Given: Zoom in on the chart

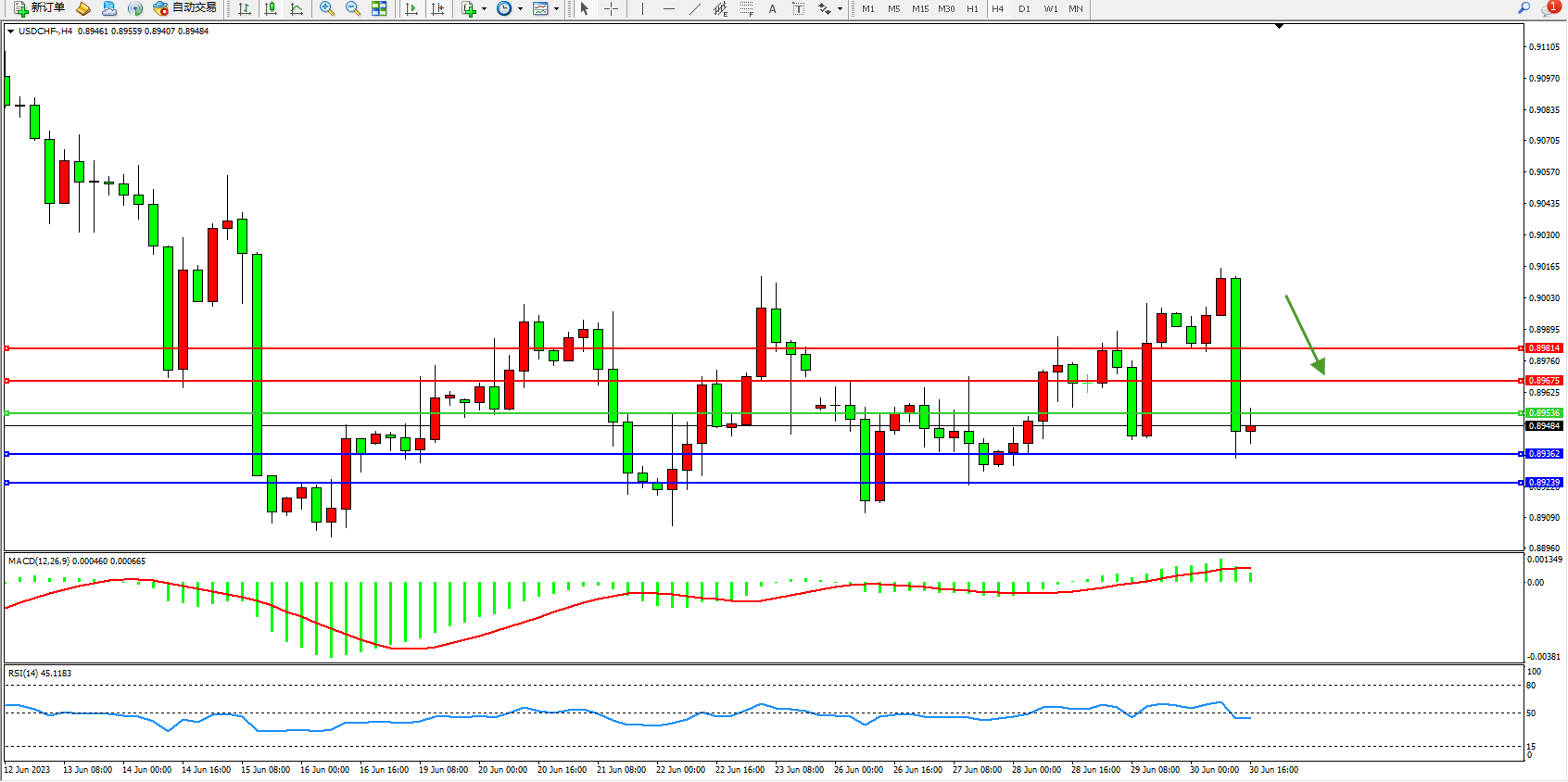Looking at the screenshot, I should tap(326, 8).
